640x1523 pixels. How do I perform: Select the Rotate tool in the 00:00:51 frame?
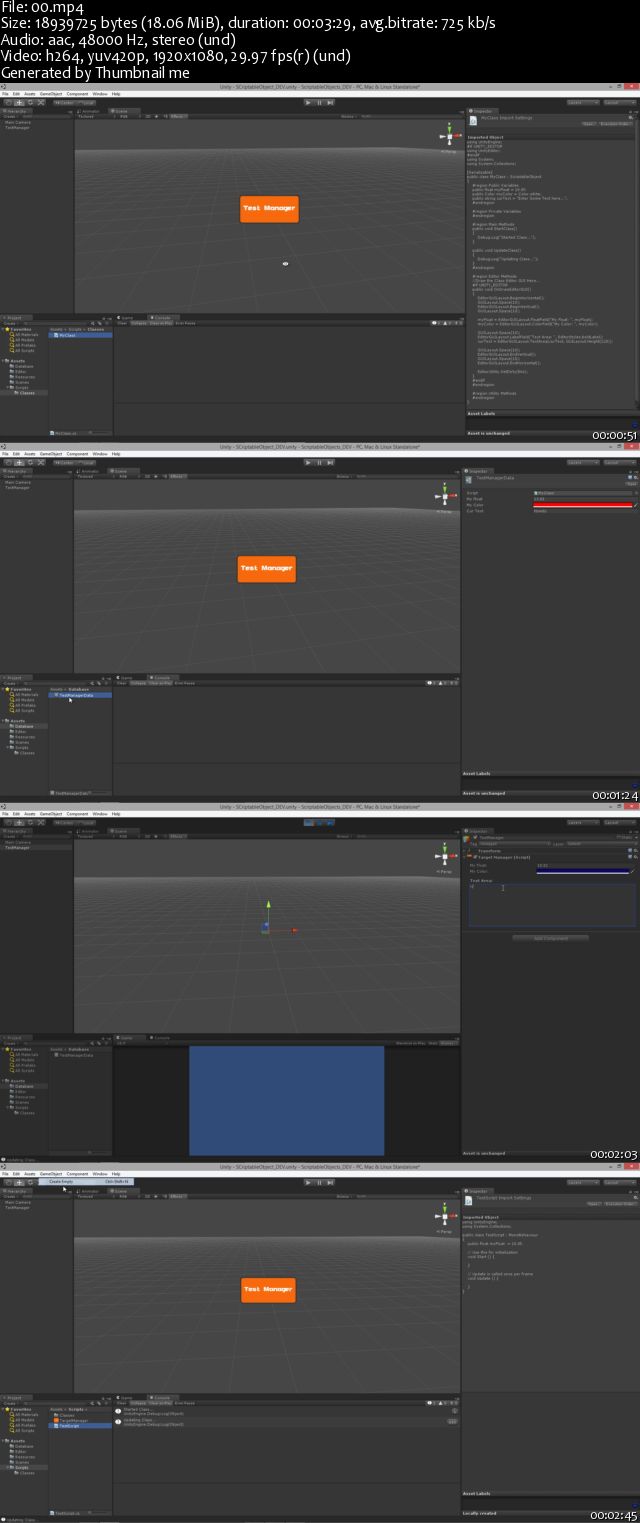pos(29,102)
